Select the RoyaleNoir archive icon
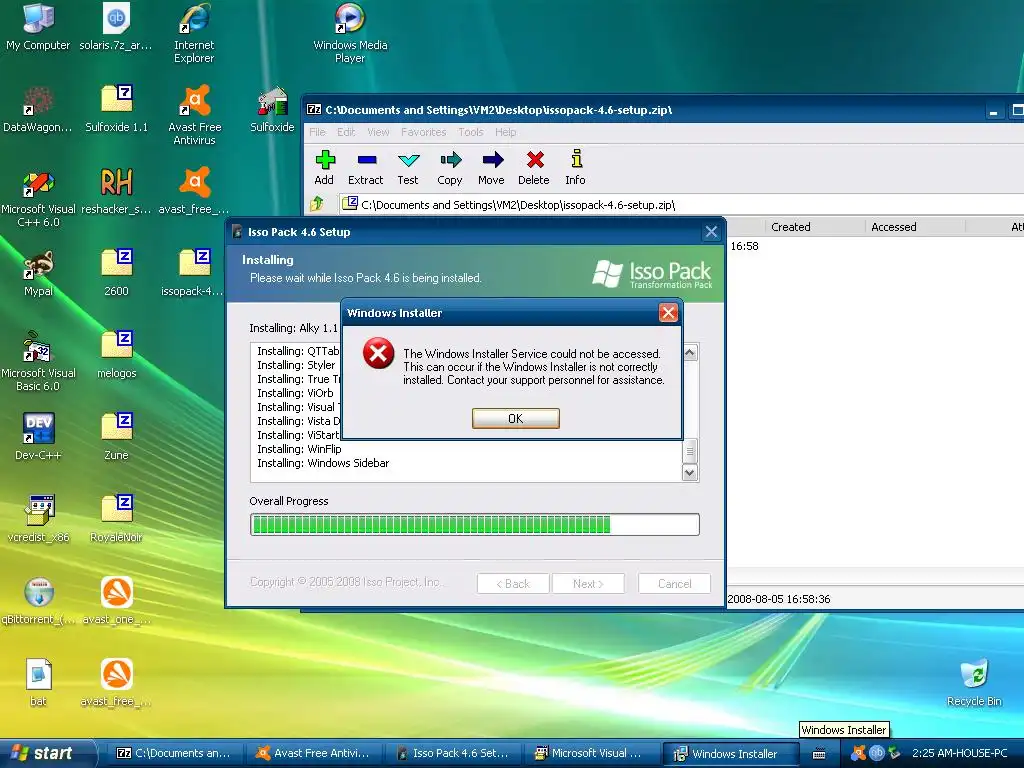The image size is (1024, 768). click(x=117, y=519)
